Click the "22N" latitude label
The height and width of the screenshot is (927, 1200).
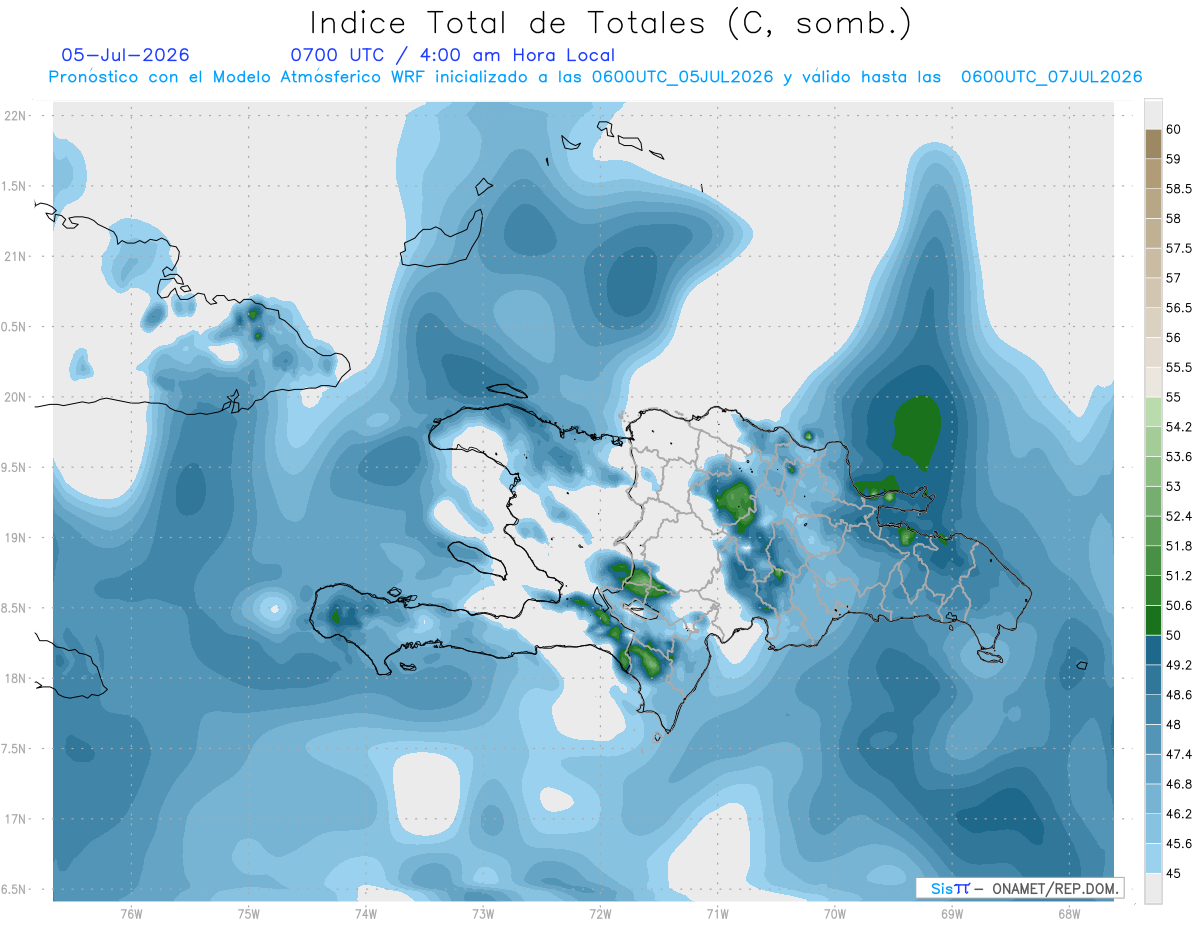tap(15, 115)
